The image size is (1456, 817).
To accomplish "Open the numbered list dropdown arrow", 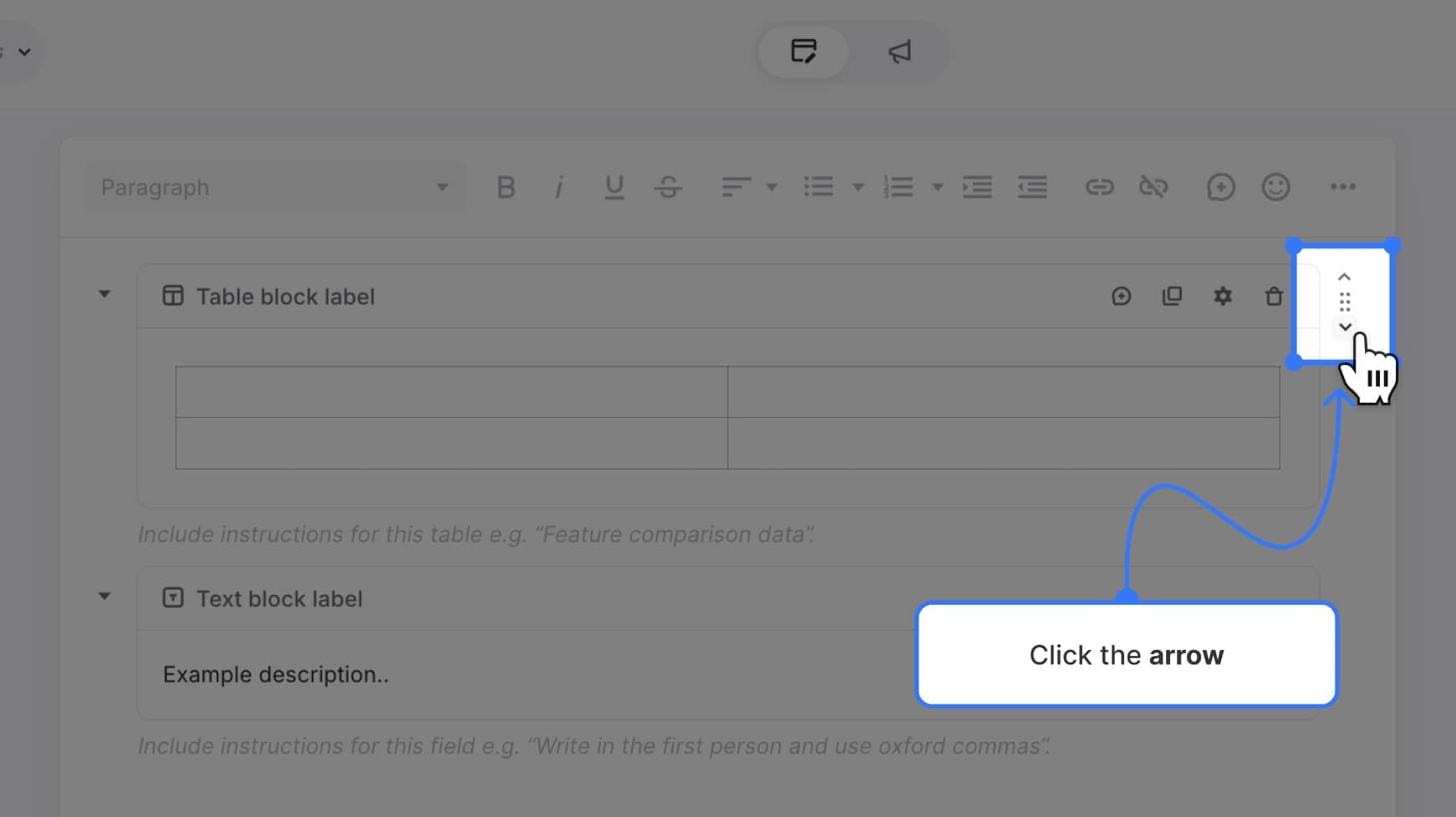I will 938,187.
